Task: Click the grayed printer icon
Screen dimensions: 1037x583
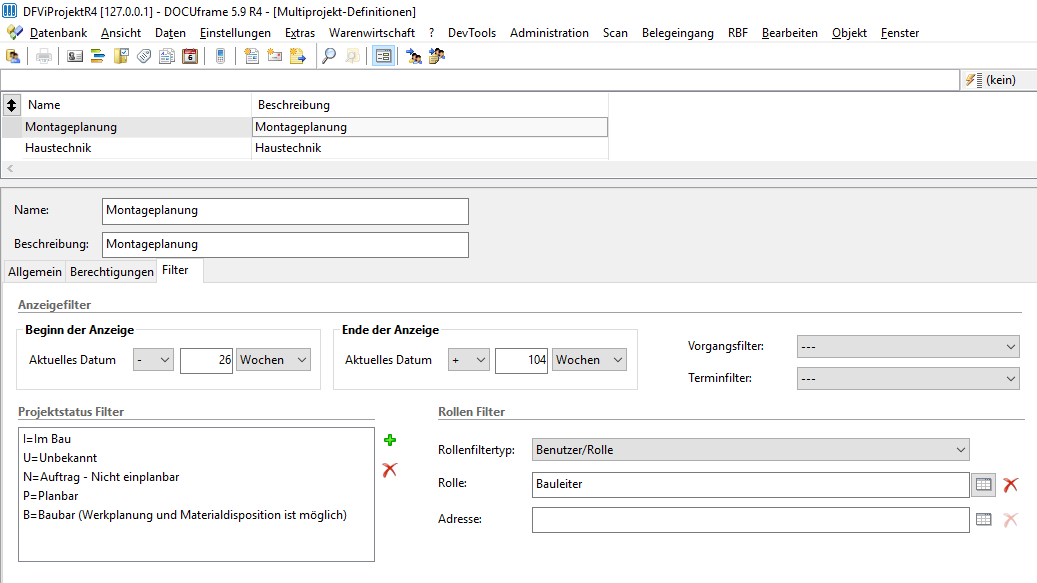Action: click(44, 56)
